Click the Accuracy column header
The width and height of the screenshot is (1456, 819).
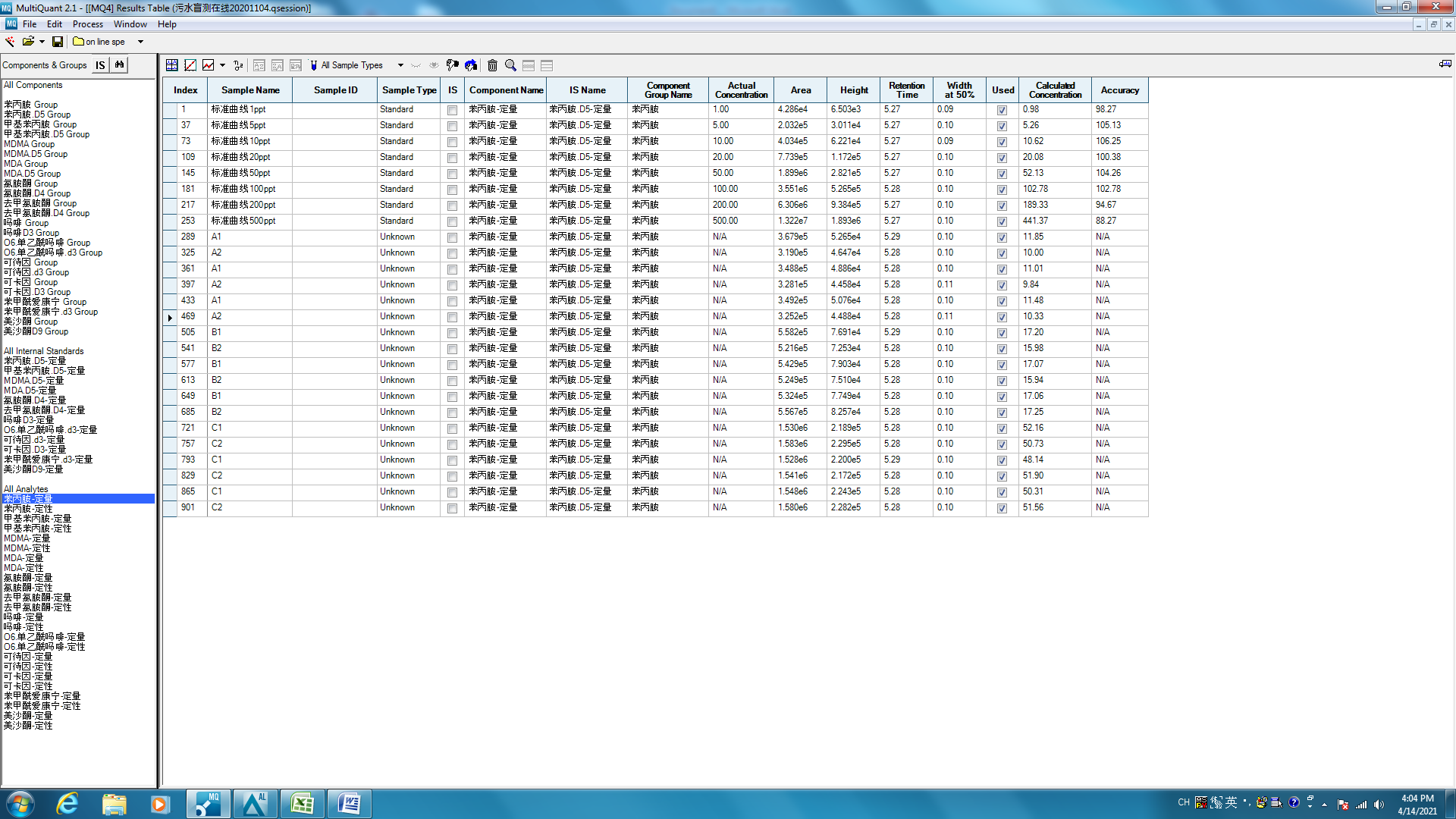(x=1119, y=89)
